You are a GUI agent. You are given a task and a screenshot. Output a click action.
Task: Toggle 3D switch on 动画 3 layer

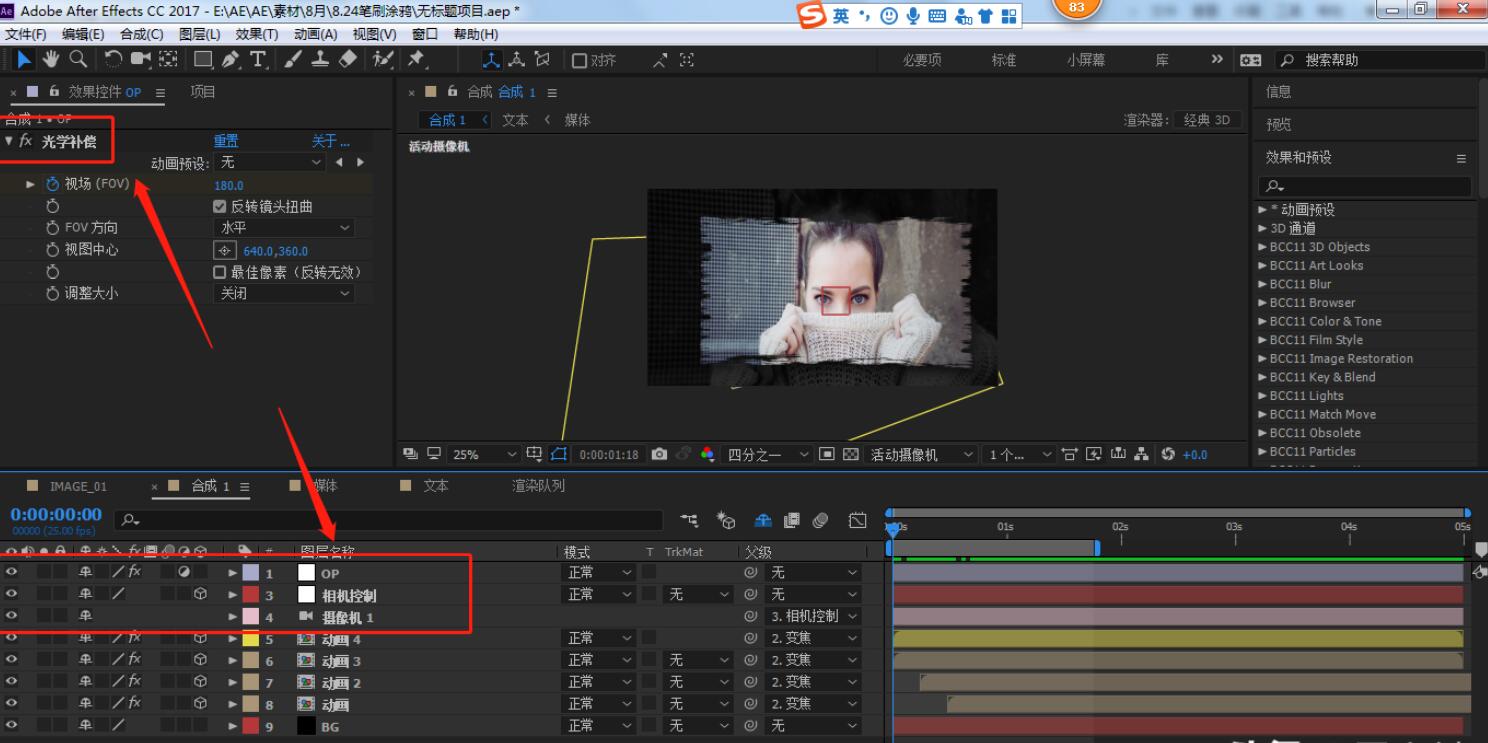(x=200, y=661)
